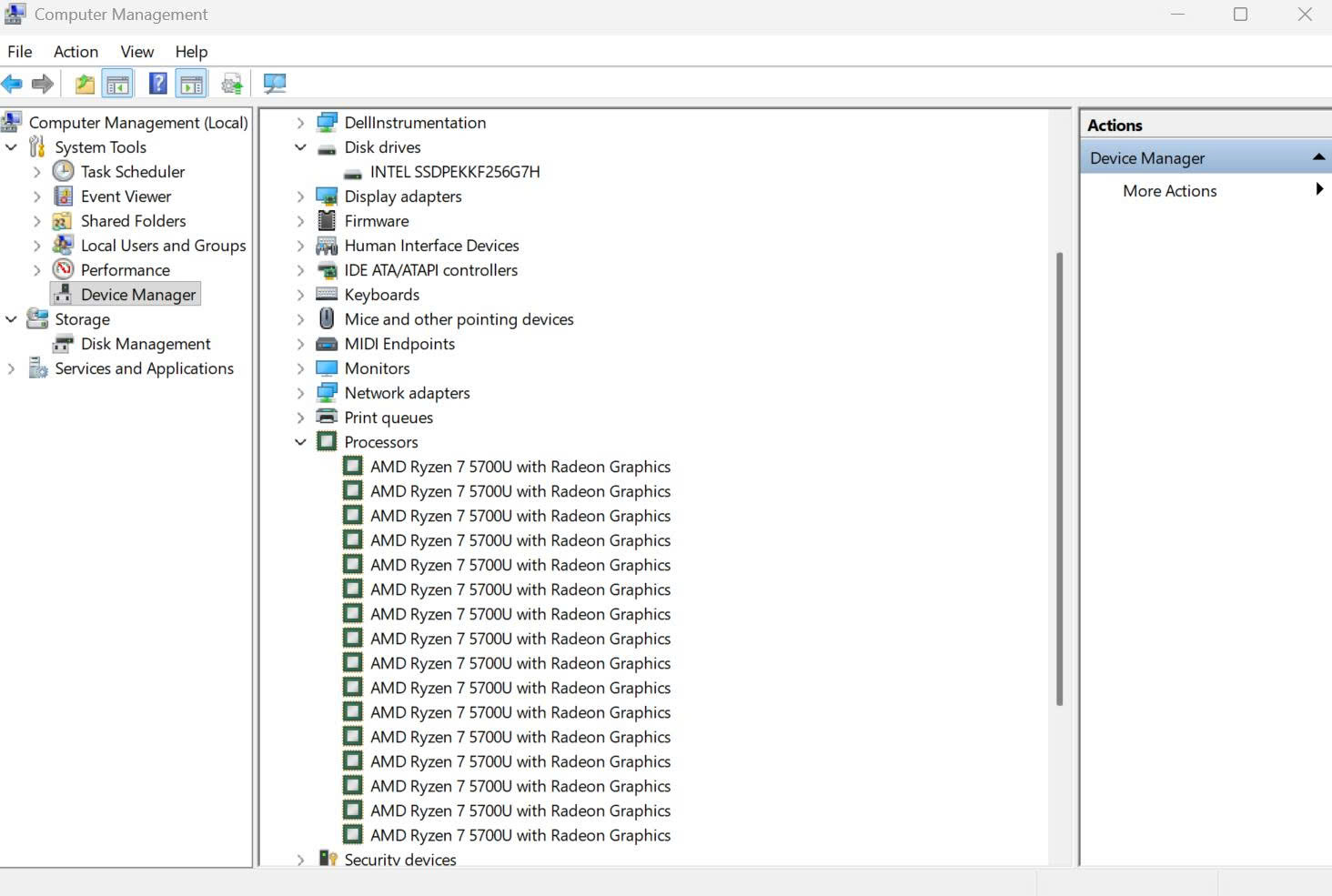Collapse the Device Manager actions section
Viewport: 1332px width, 896px height.
[x=1318, y=157]
